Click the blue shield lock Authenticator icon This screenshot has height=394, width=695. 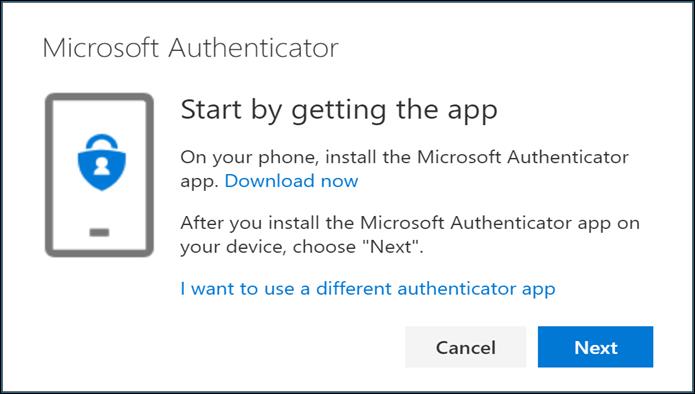[102, 162]
